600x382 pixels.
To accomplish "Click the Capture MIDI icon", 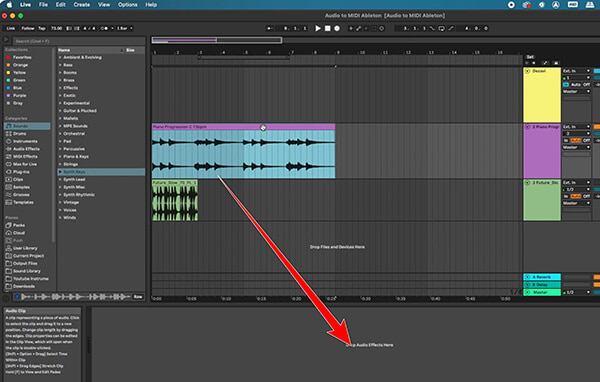I will [374, 28].
